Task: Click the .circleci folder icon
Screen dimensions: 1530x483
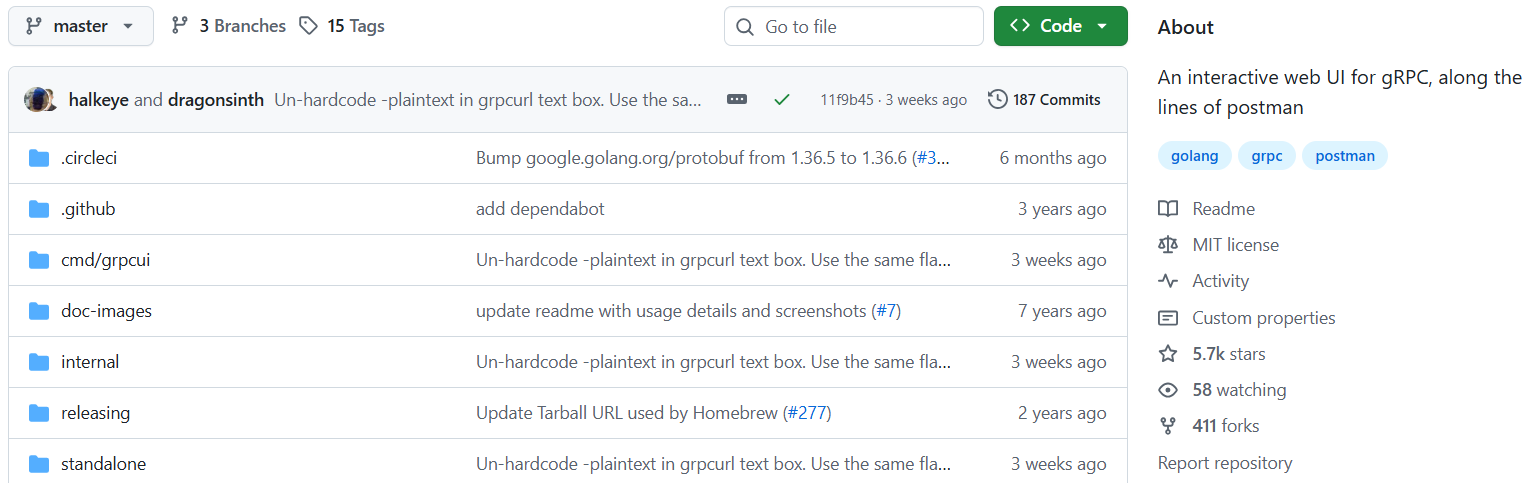Action: pos(39,158)
